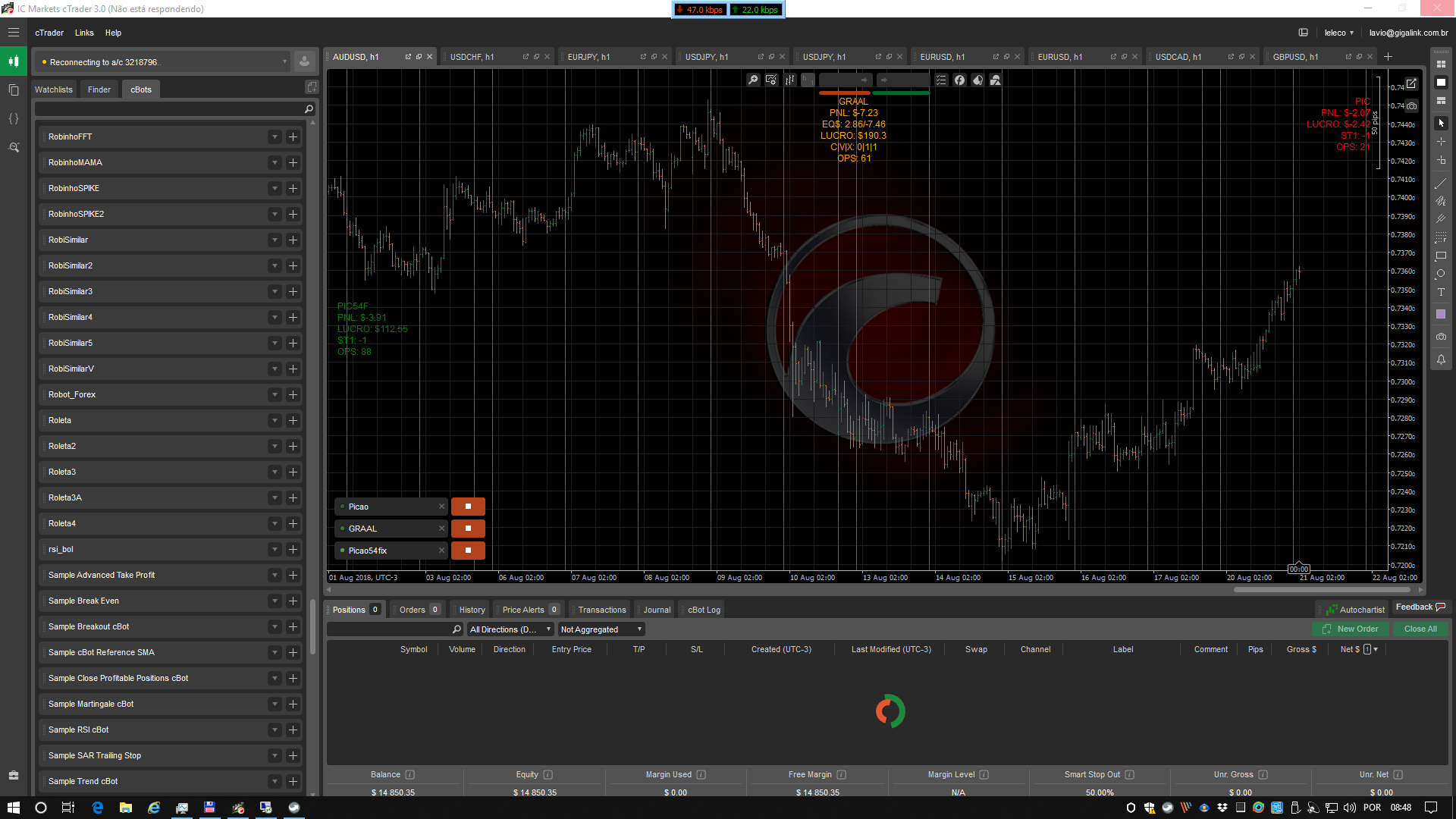
Task: Open the cBot Log tab
Action: point(704,610)
